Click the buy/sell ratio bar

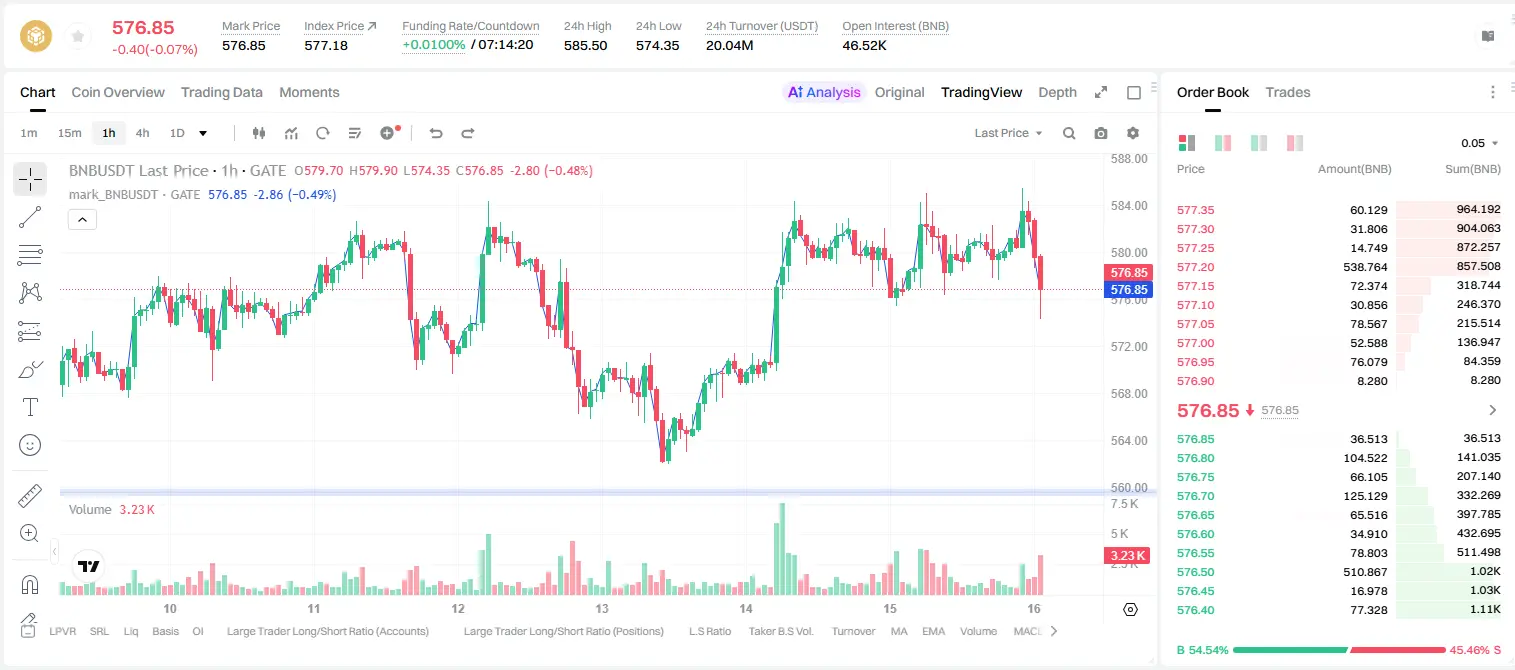1339,650
